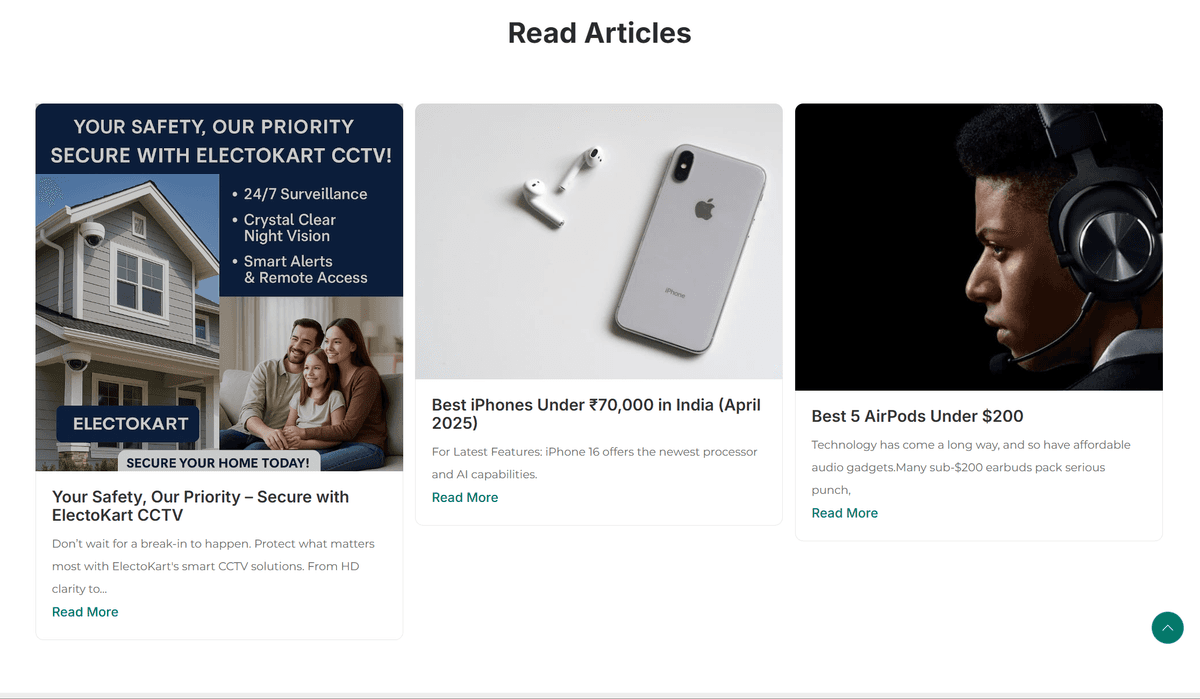Click the 'Don't wait for a break-in' excerpt
Screen dimensions: 1200x699
click(213, 566)
